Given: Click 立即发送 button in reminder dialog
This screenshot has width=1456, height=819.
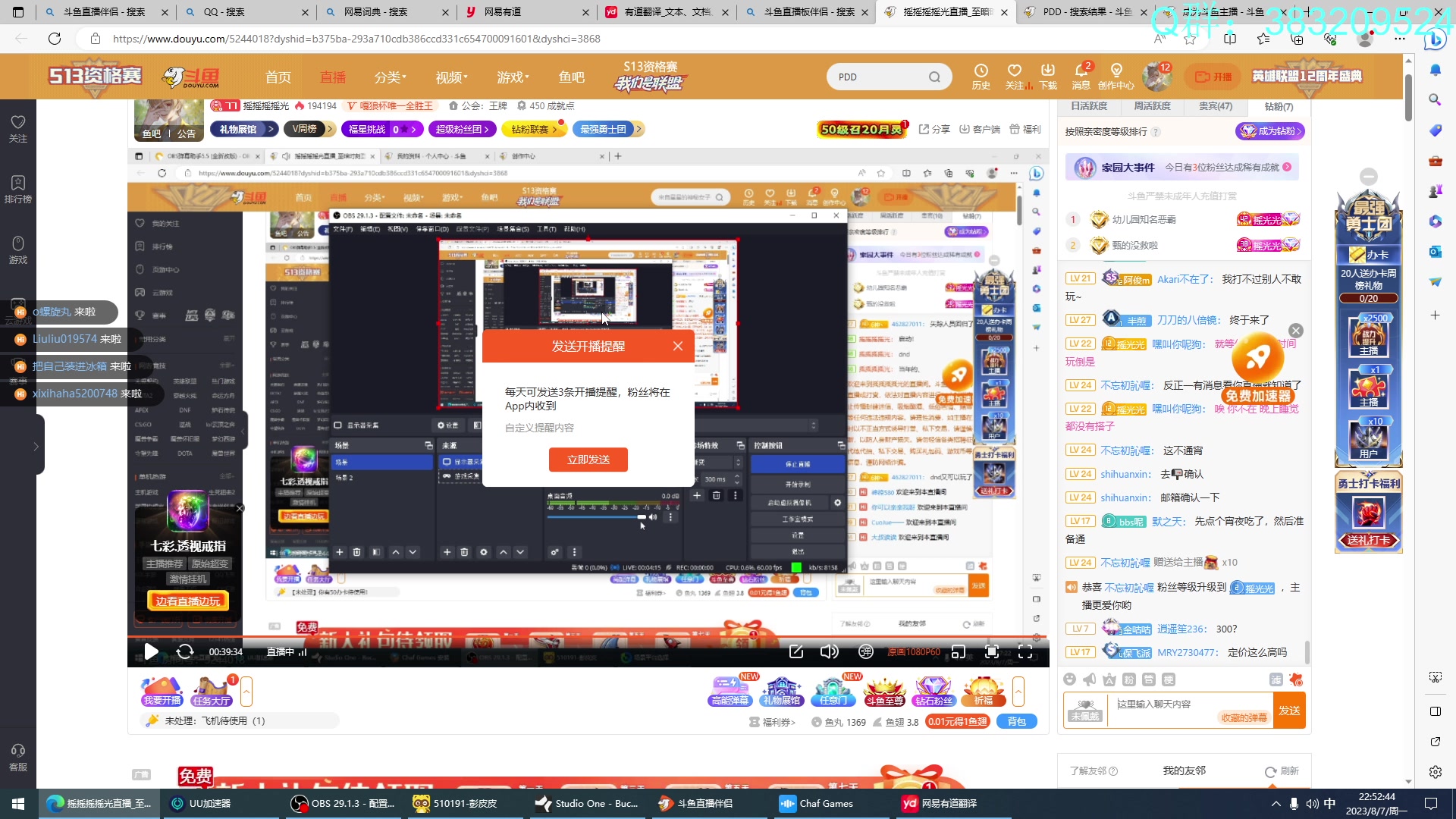Looking at the screenshot, I should pyautogui.click(x=588, y=460).
